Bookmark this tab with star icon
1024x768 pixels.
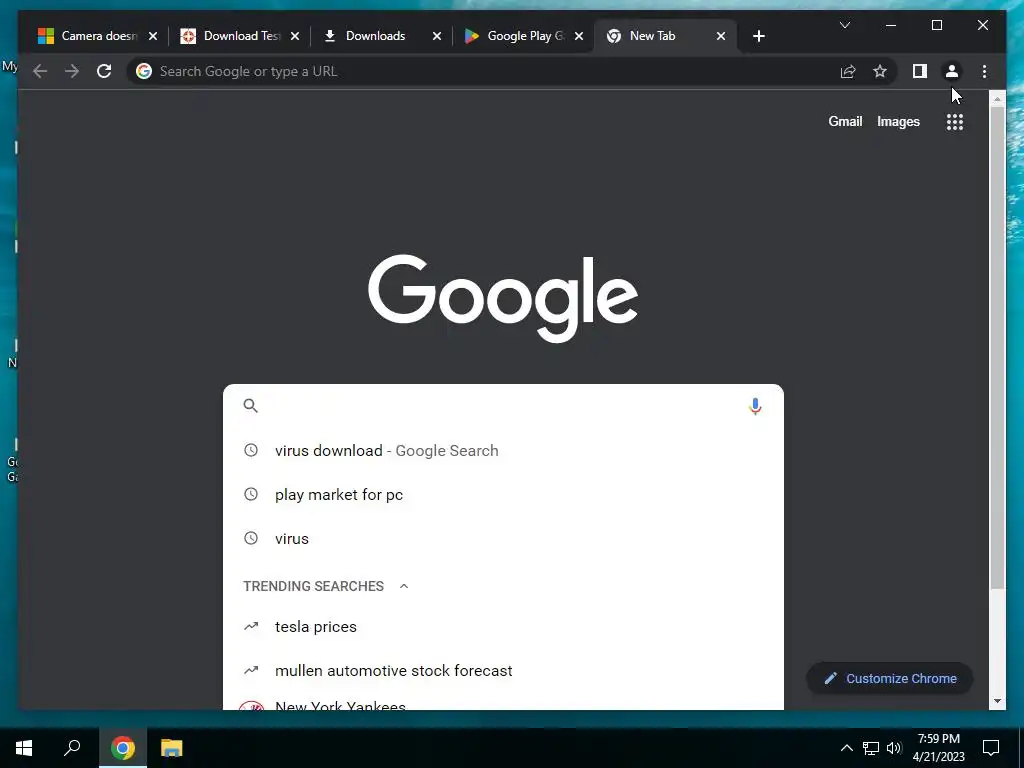[x=880, y=71]
